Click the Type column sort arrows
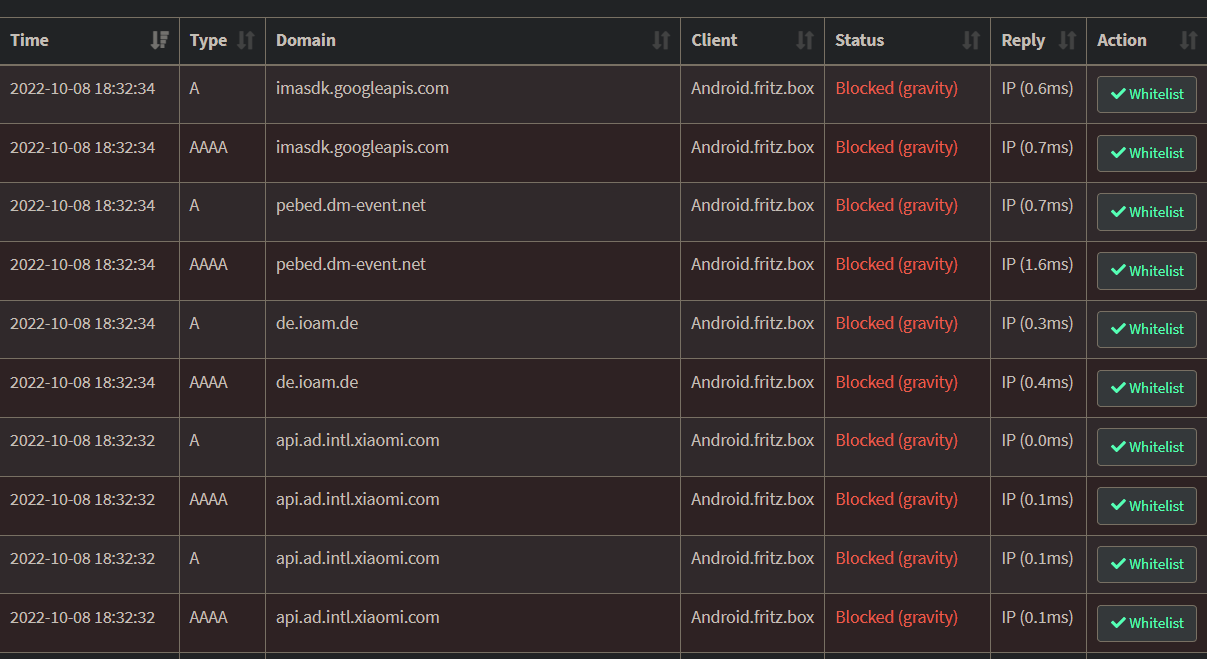 tap(246, 41)
